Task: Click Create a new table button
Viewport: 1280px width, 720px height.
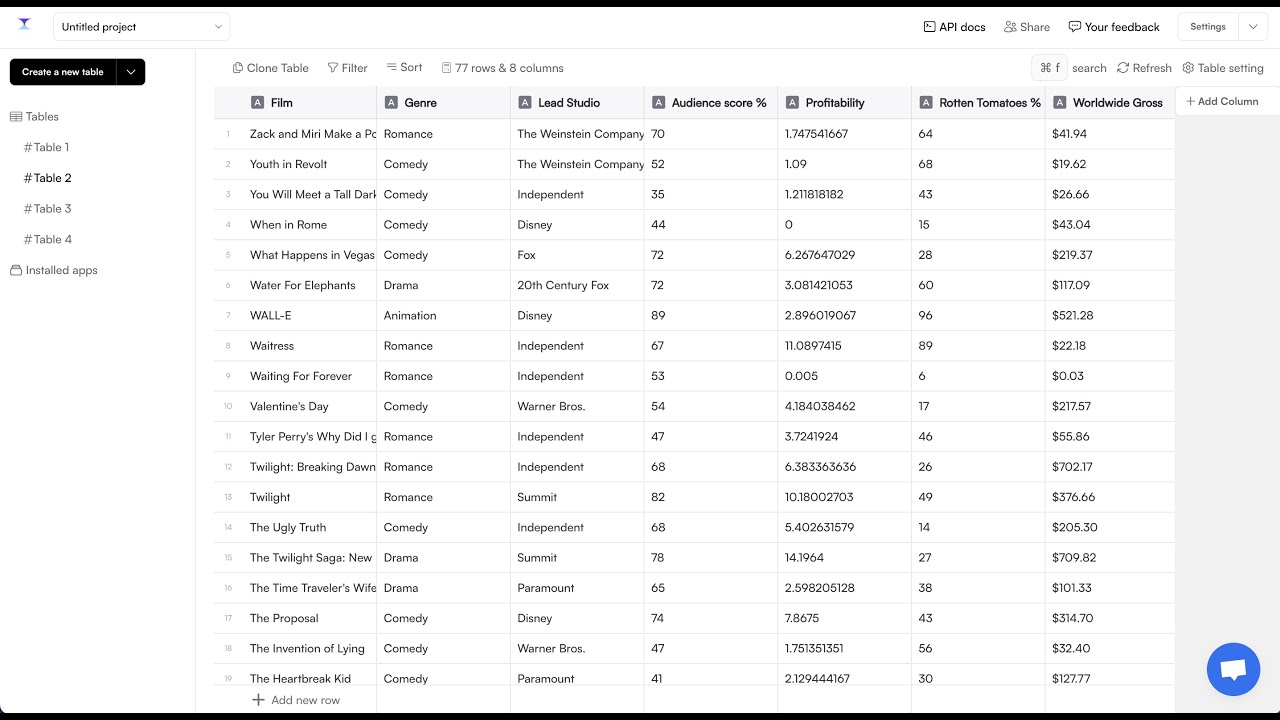Action: click(x=63, y=72)
